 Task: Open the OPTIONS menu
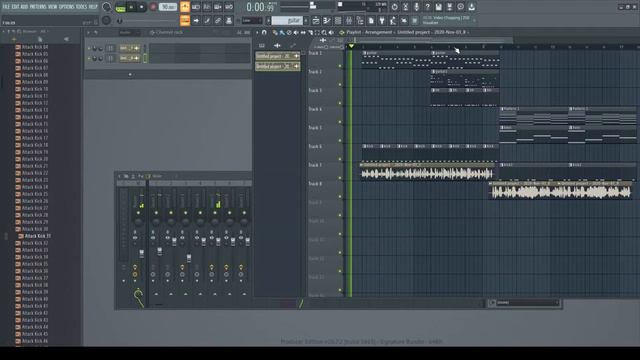67,7
